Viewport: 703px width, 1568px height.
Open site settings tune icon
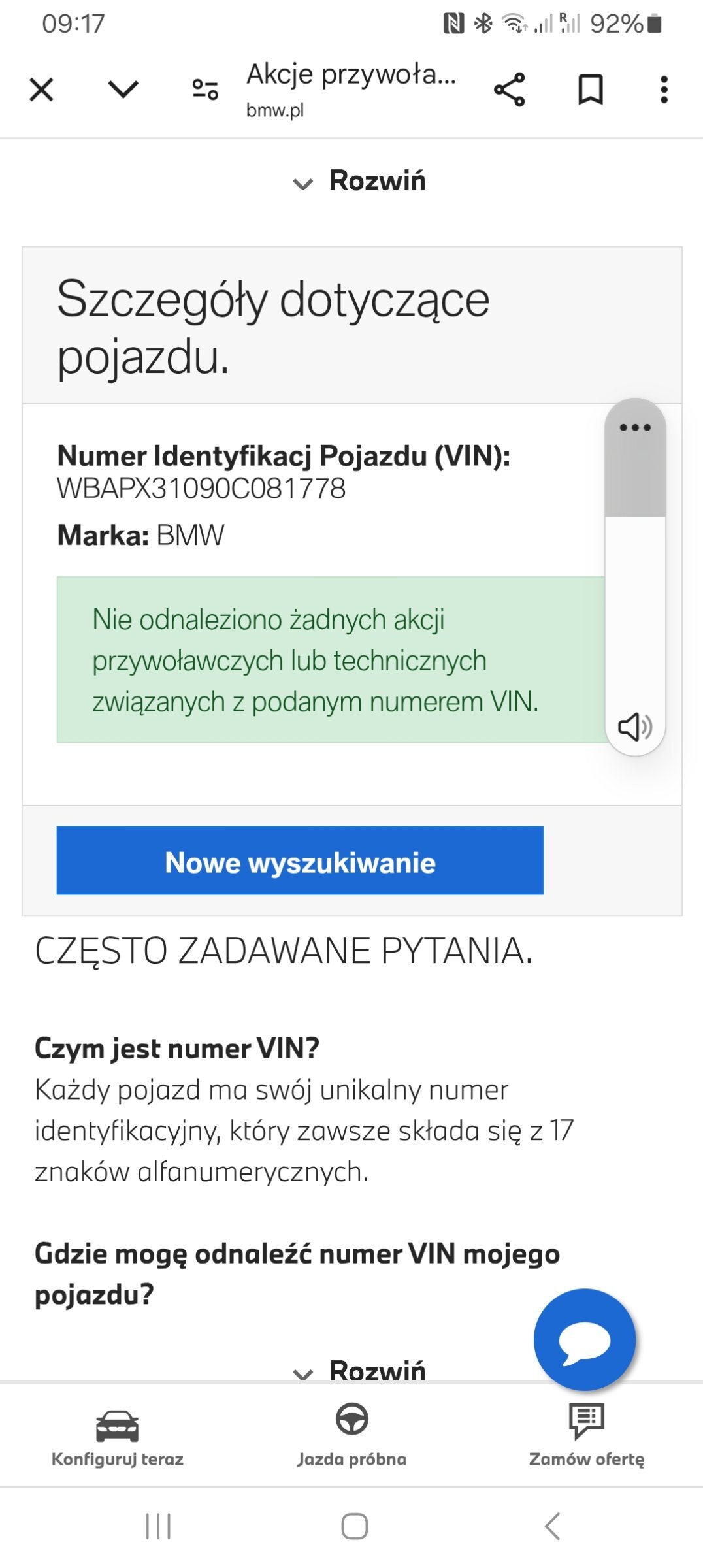coord(205,90)
